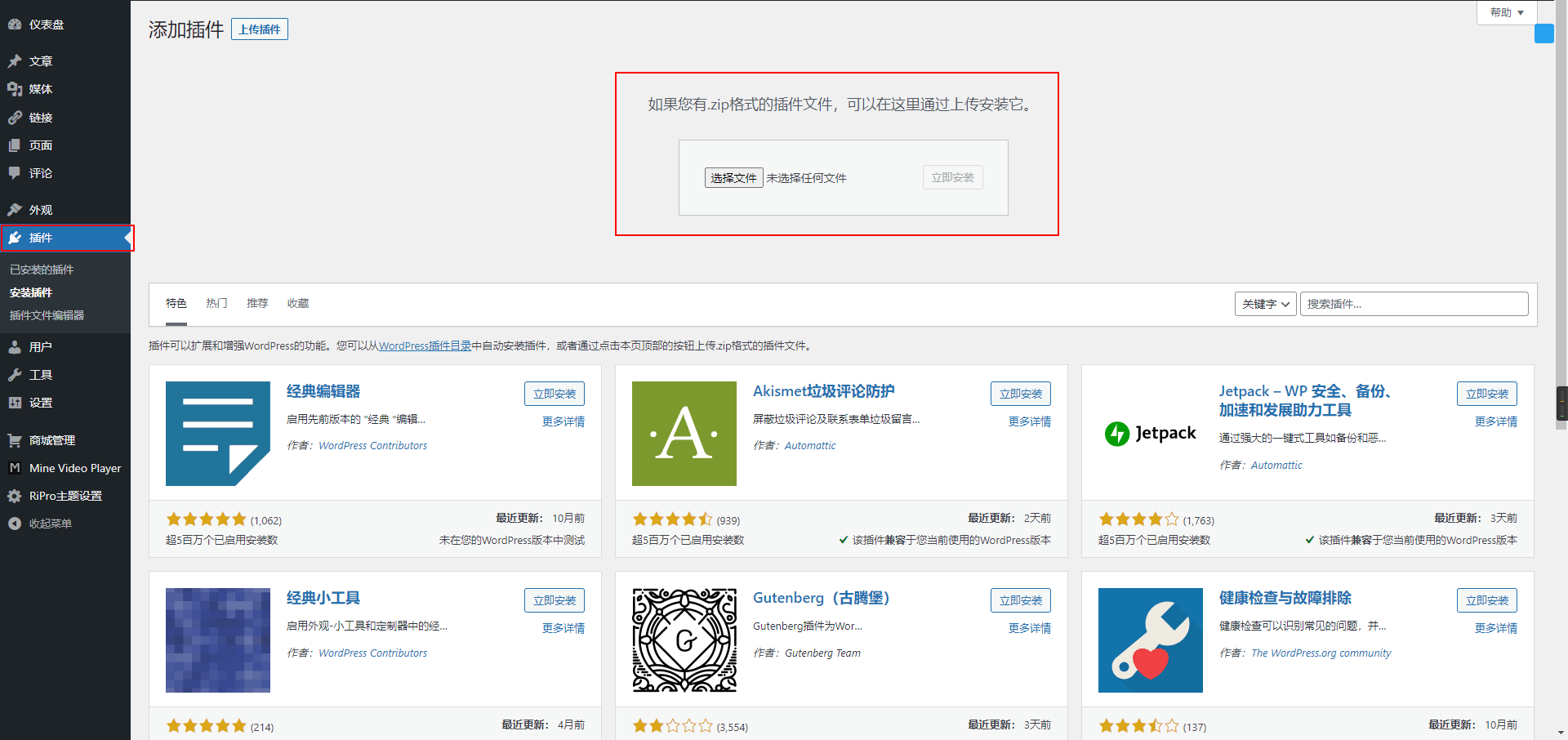Switch to the Popular plugins tab
The image size is (1568, 740).
[x=216, y=303]
